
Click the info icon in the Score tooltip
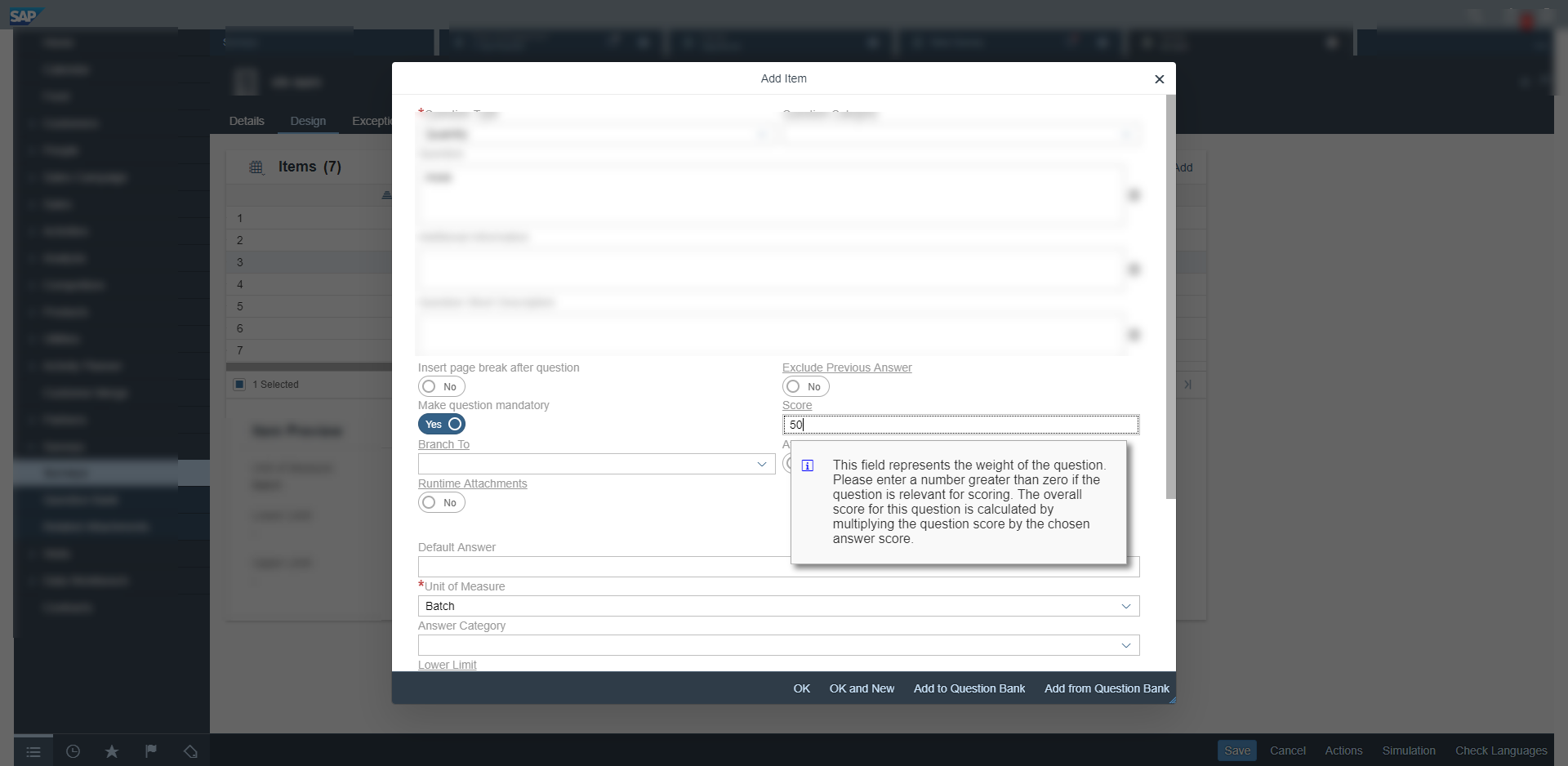tap(808, 465)
